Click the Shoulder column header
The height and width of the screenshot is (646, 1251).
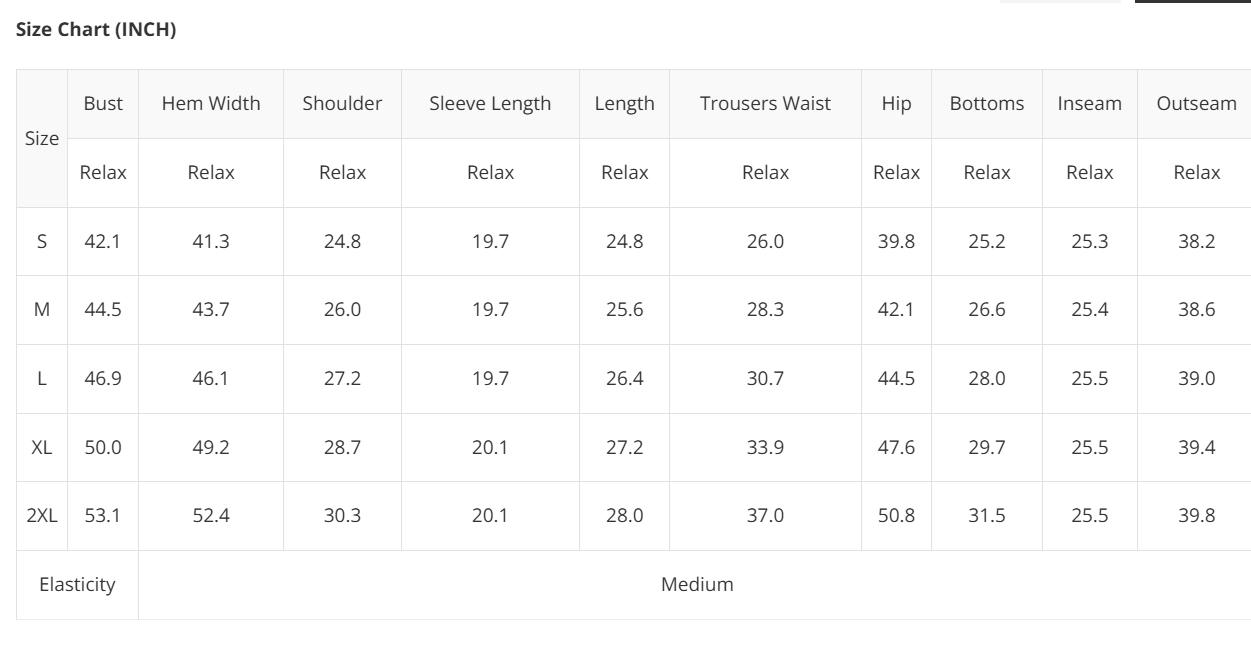tap(342, 103)
